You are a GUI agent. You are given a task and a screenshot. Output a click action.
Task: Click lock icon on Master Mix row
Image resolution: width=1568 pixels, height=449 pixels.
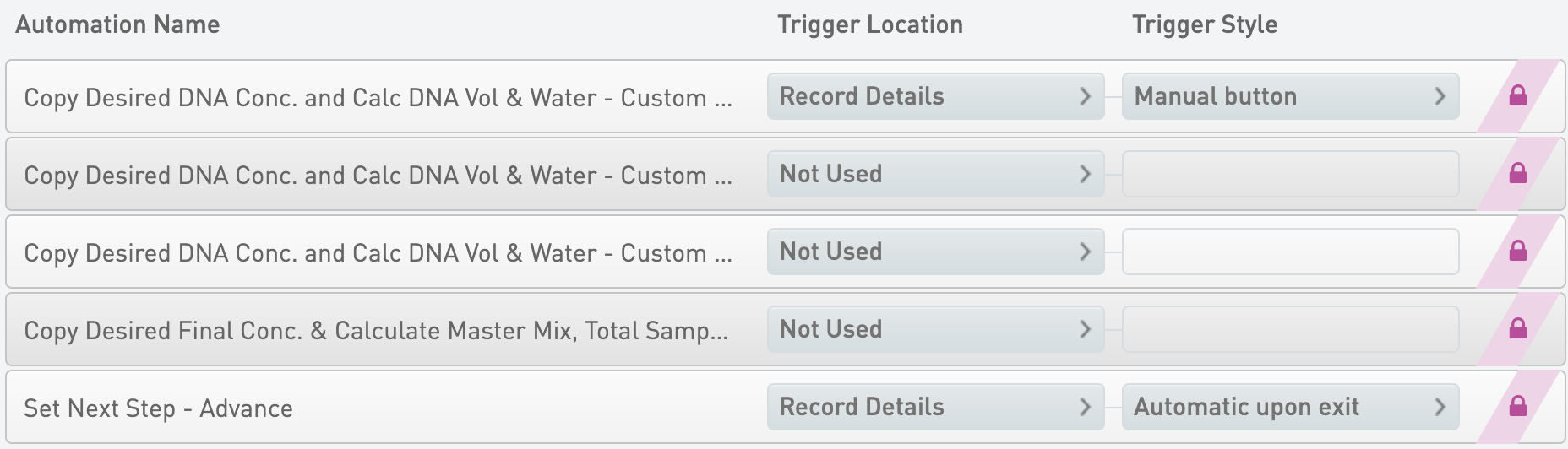1517,329
